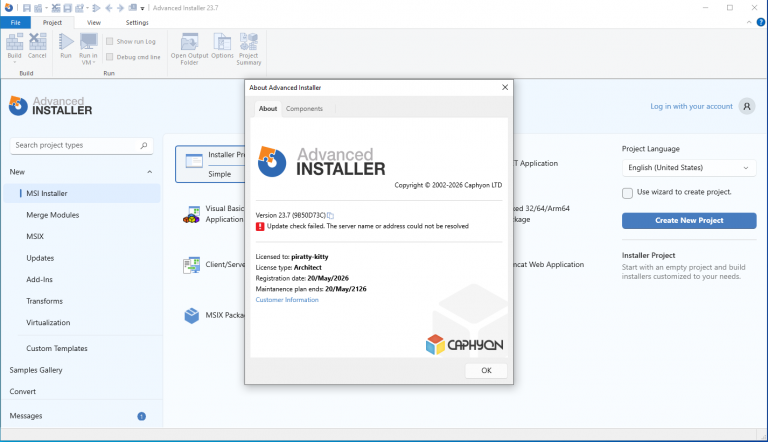Viewport: 768px width, 442px height.
Task: Select the Installer Project Simple tile
Action: [211, 164]
